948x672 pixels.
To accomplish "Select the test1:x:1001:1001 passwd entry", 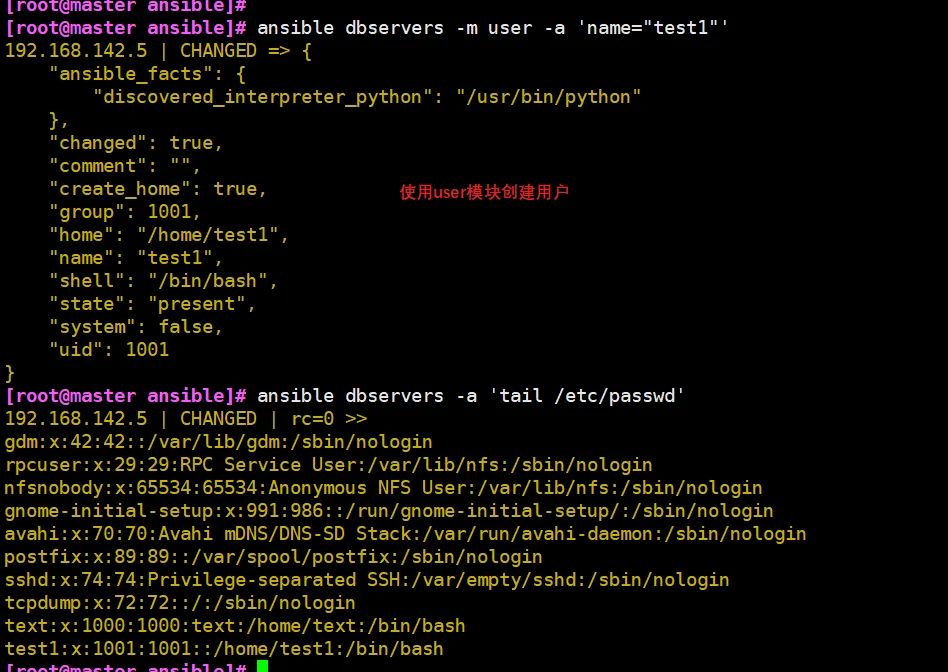I will (x=224, y=648).
